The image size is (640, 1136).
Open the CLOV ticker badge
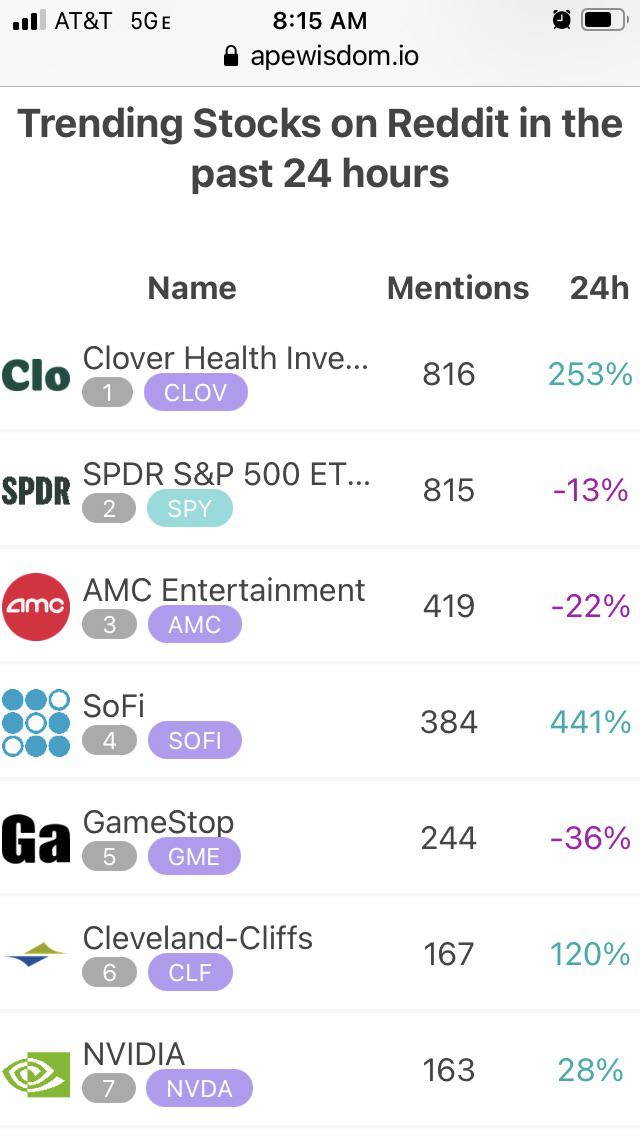pos(196,392)
